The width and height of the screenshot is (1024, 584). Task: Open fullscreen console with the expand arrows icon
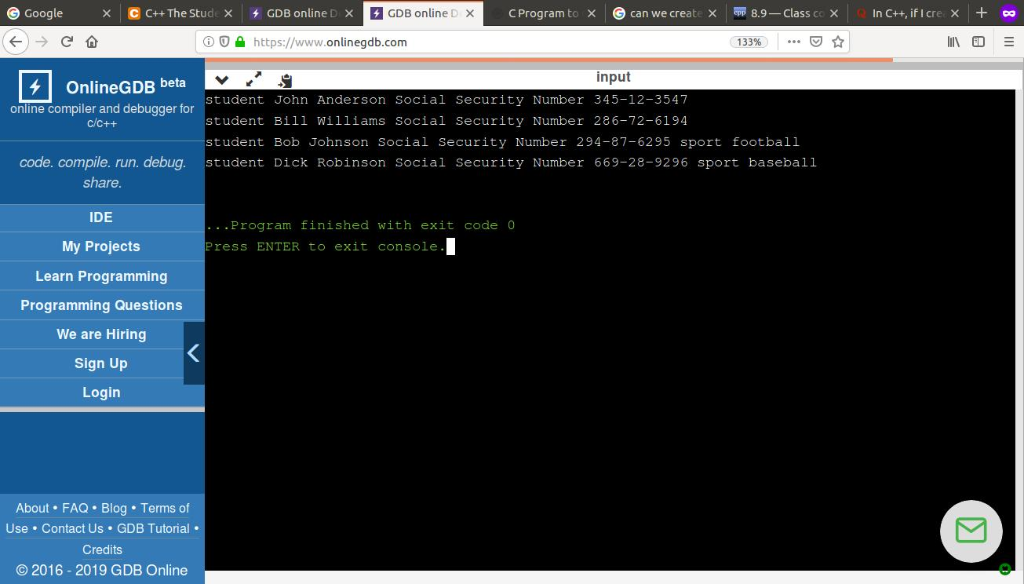point(253,78)
